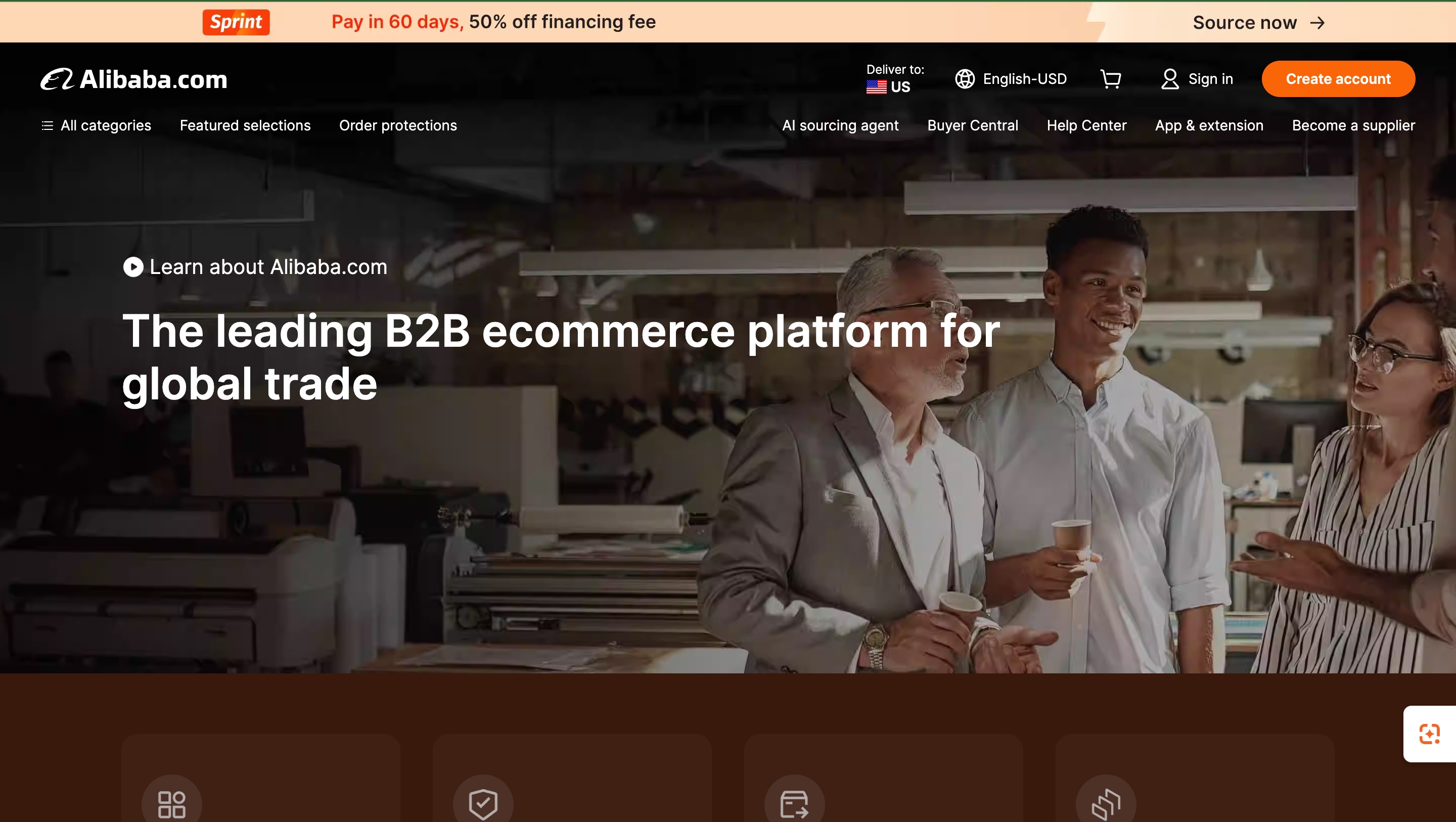Open the Help Center menu
Screen dimensions: 1456x822
coord(1086,125)
